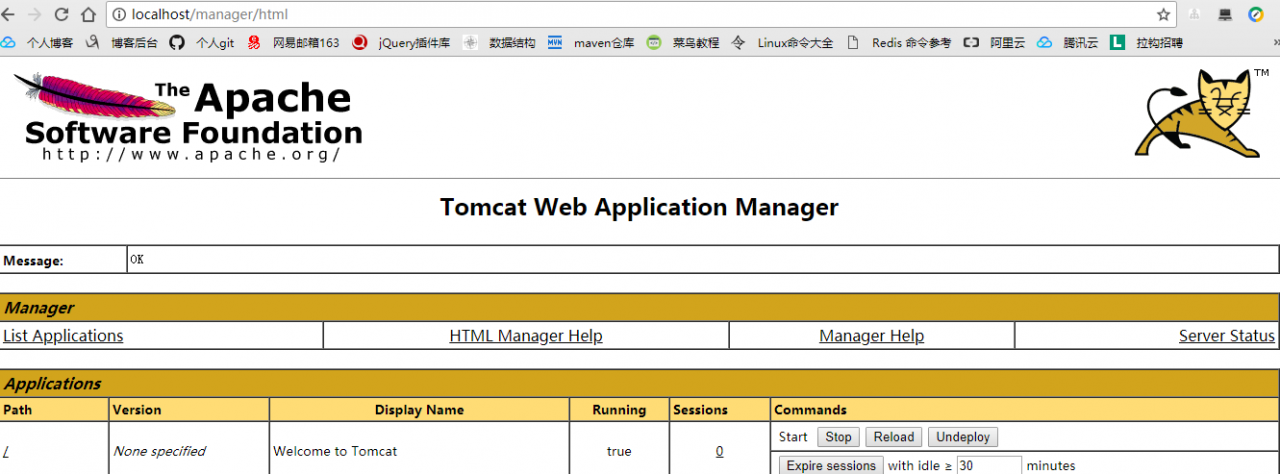Screen dimensions: 1280x474
Task: Reload the page with the refresh icon
Action: pos(62,15)
